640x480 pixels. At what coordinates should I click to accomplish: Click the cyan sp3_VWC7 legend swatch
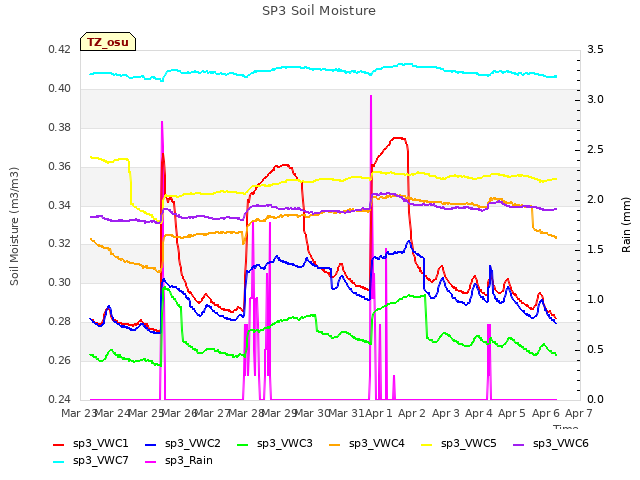[x=59, y=462]
